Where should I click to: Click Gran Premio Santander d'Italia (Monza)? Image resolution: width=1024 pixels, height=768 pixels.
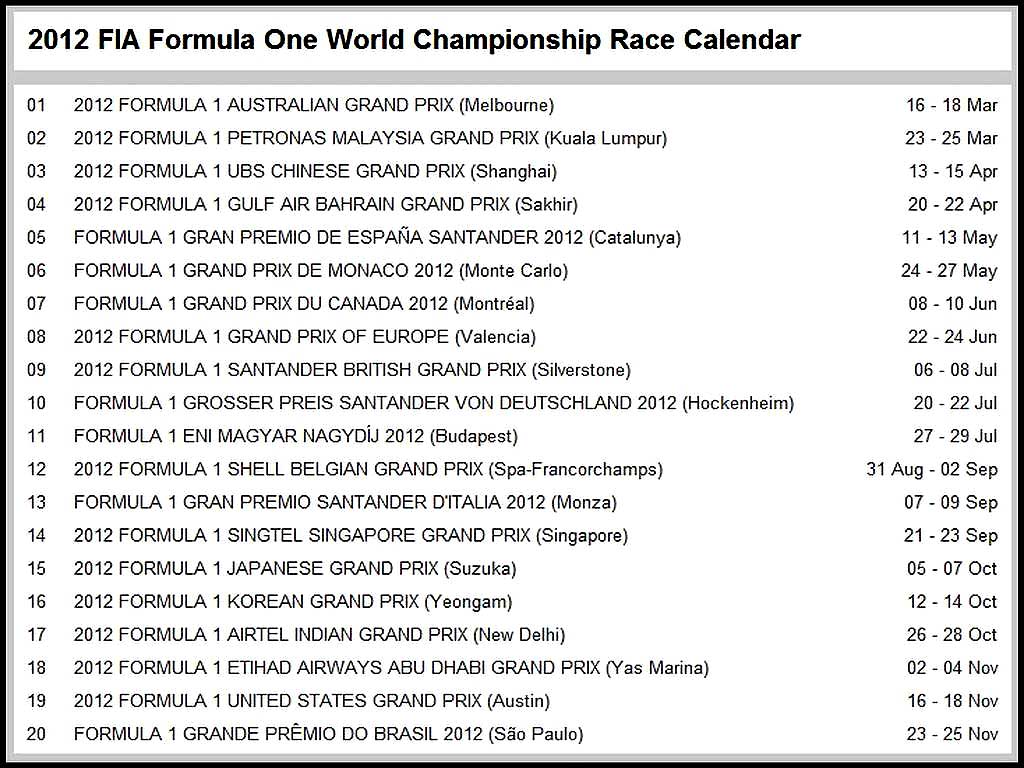pos(345,502)
